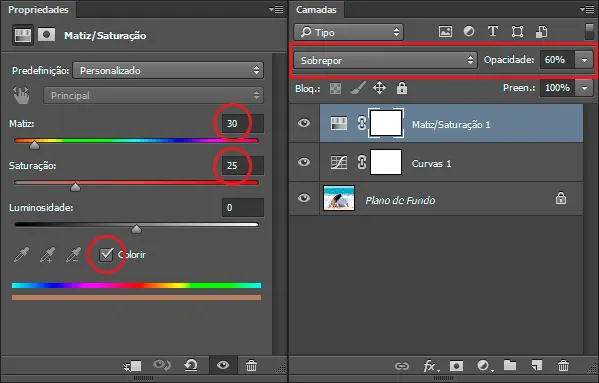Activate the on-image hand adjustment tool

(x=21, y=95)
